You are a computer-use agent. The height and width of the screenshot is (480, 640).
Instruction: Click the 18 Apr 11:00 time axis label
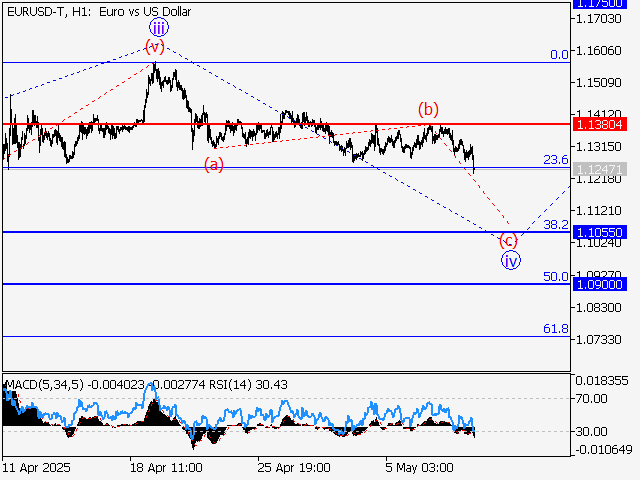click(168, 467)
